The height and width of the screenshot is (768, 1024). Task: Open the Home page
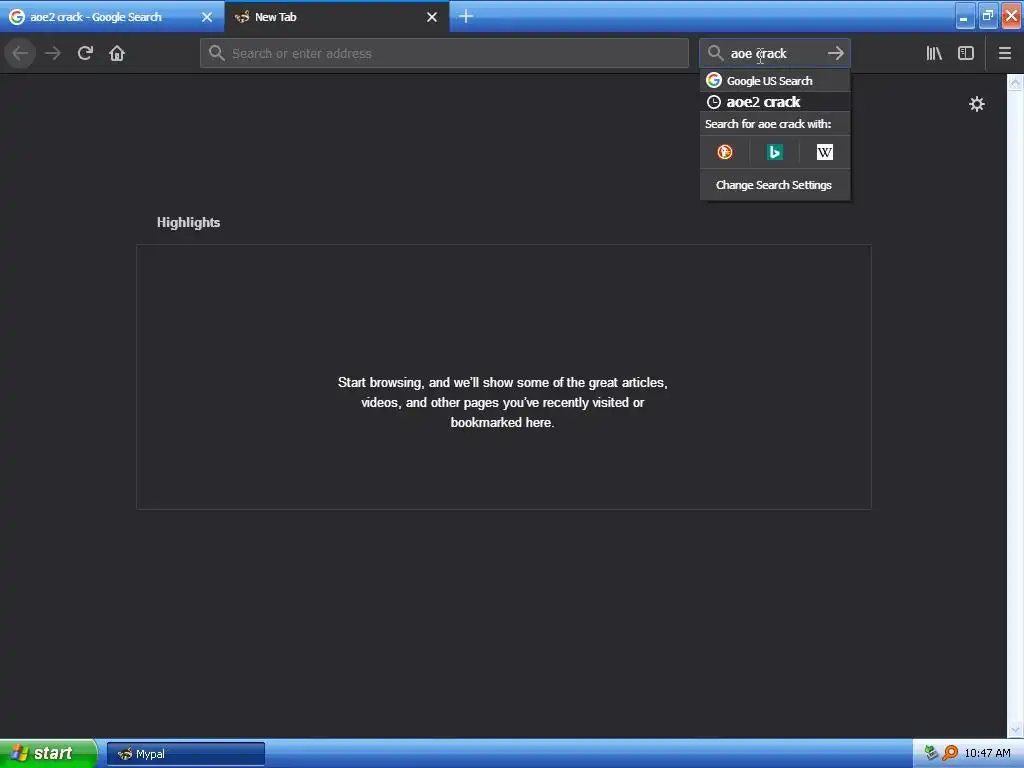[x=117, y=53]
